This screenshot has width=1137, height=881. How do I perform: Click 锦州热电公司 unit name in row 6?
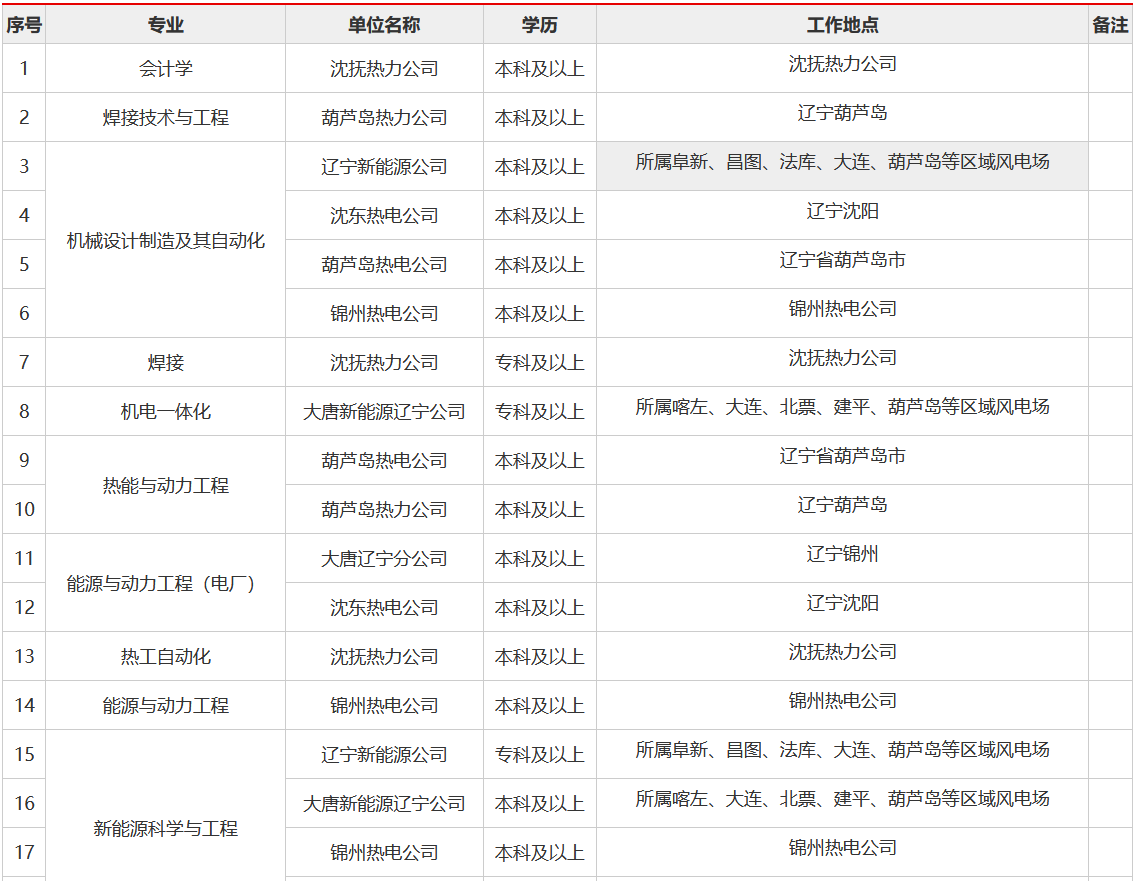pyautogui.click(x=384, y=314)
